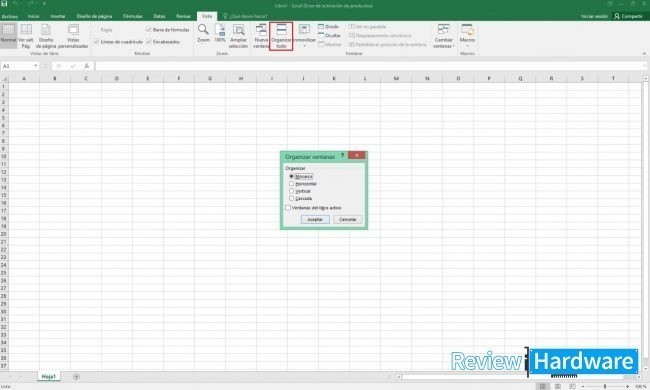The height and width of the screenshot is (390, 650).
Task: Click the vertical scrollbar up arrow
Action: (x=646, y=78)
